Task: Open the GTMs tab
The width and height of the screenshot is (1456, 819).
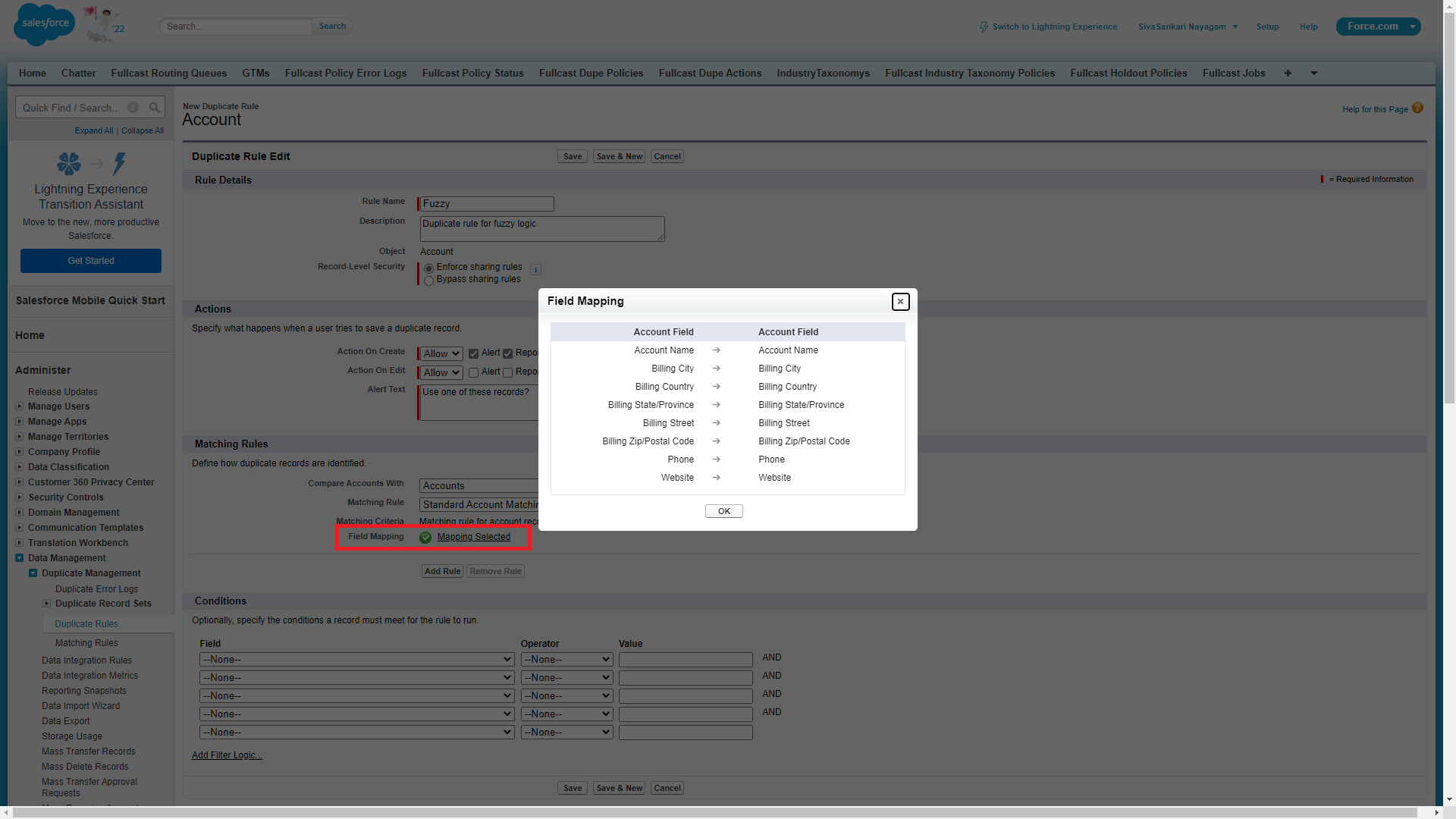Action: pos(256,74)
